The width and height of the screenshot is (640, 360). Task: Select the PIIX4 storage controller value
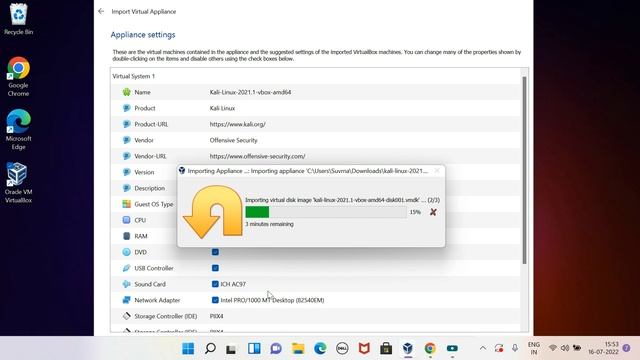(216, 316)
